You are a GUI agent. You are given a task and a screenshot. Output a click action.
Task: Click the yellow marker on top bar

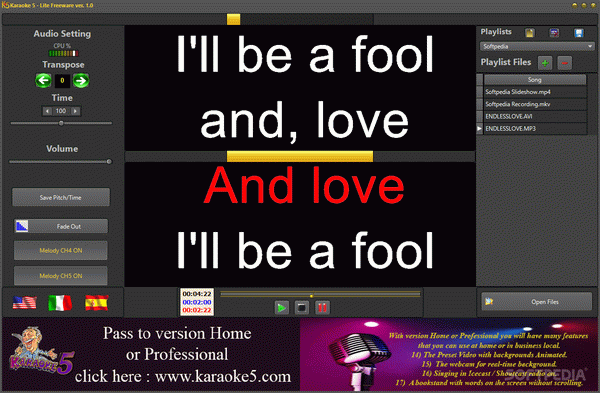coord(233,19)
